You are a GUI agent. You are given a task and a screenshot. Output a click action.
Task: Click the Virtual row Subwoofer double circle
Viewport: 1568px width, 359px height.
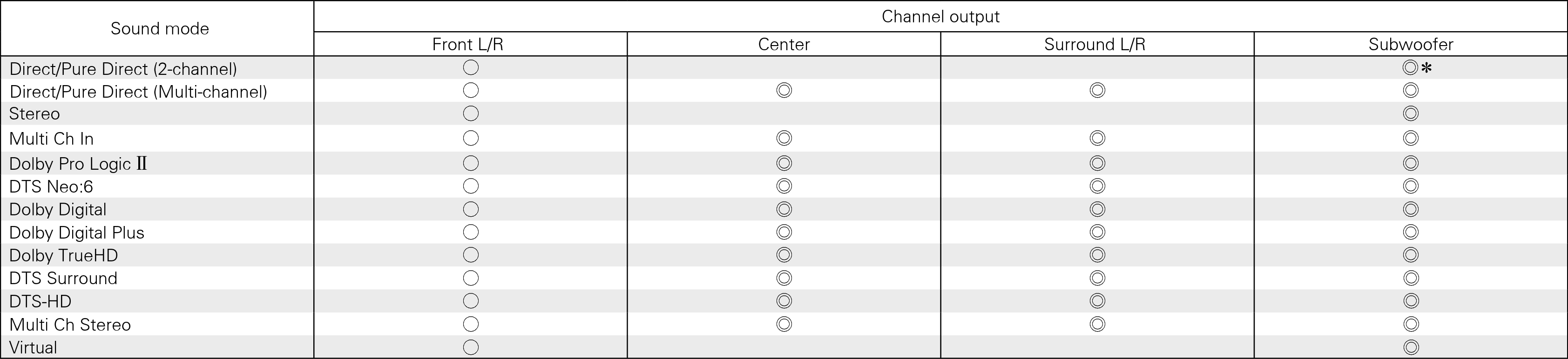click(1410, 347)
